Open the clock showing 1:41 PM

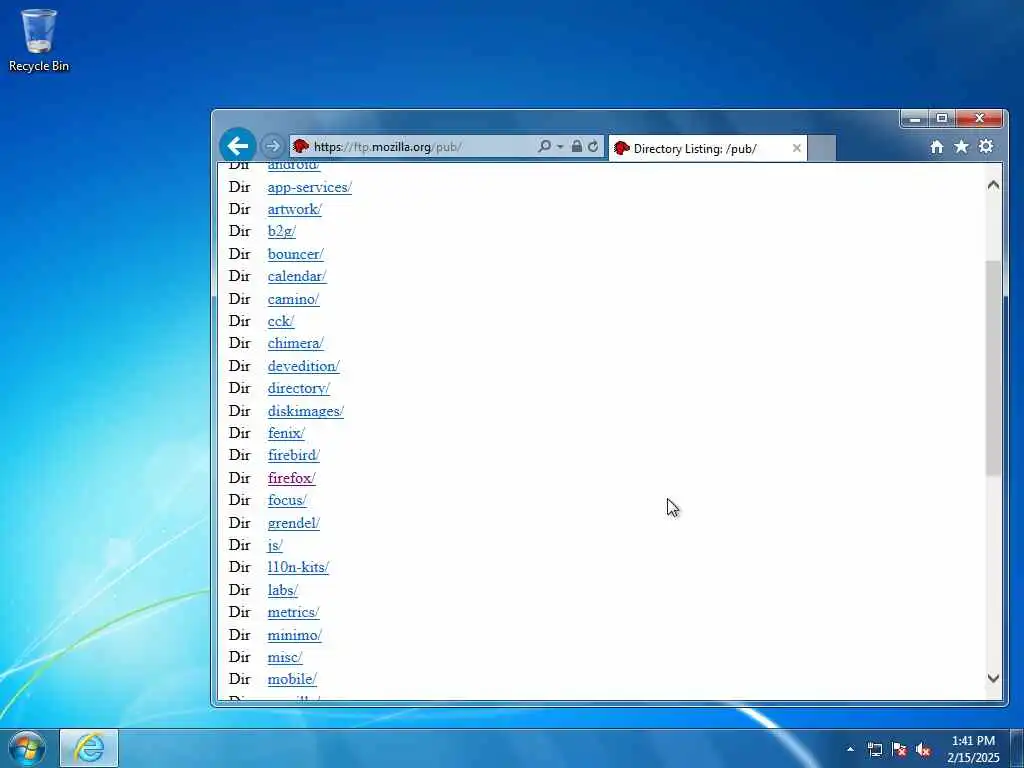point(973,749)
